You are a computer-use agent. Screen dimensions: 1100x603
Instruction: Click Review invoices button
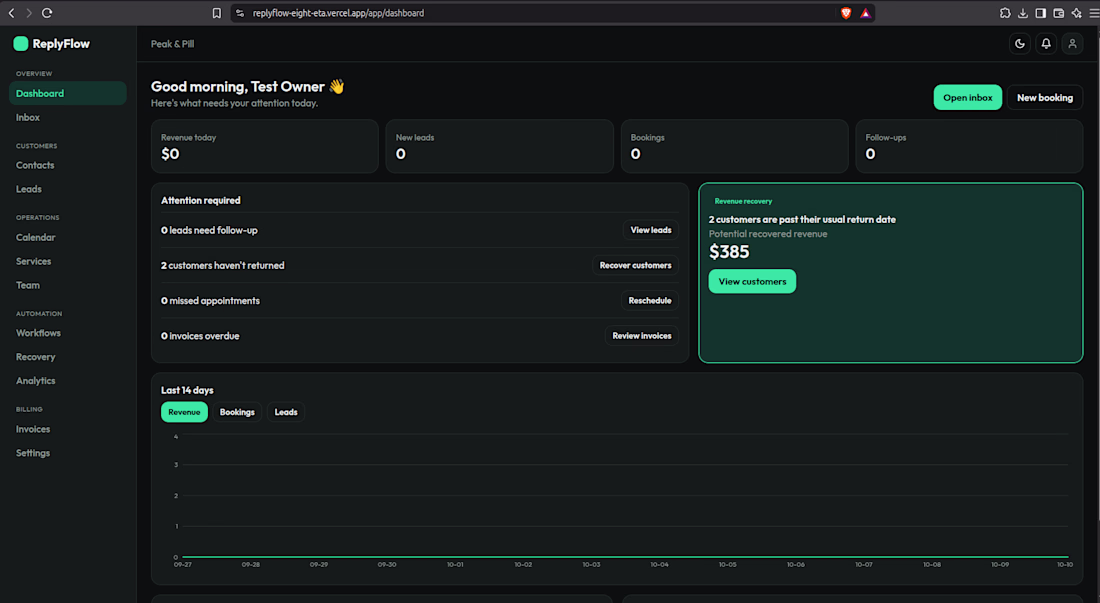coord(642,336)
